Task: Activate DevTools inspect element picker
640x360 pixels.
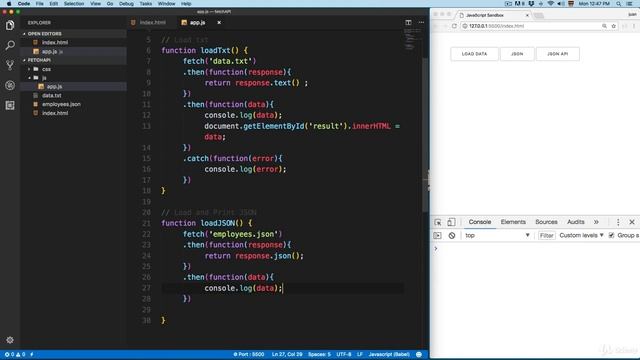Action: pyautogui.click(x=438, y=222)
